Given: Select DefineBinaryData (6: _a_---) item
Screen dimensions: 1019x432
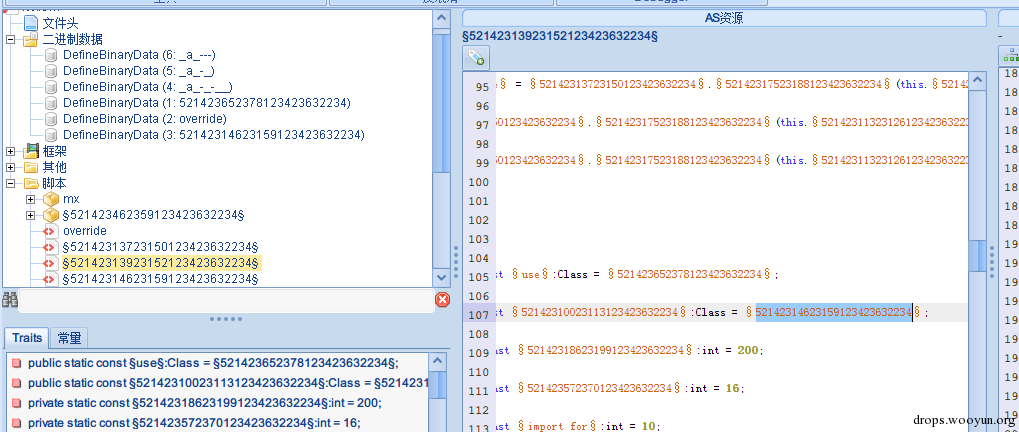Looking at the screenshot, I should (x=139, y=55).
